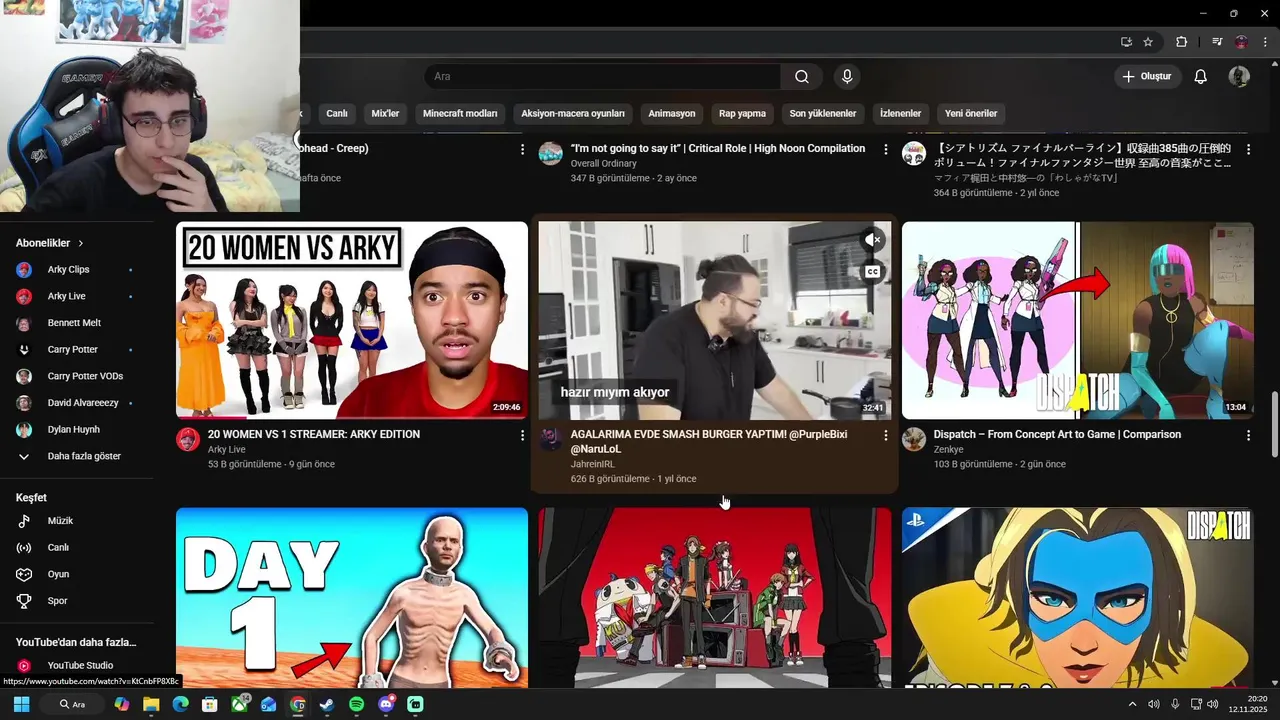
Task: Open the YouTube account avatar menu
Action: click(1239, 77)
